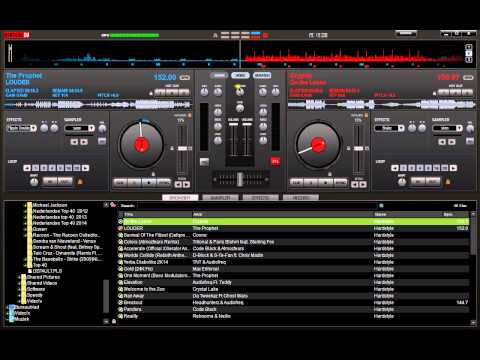Nudge left deck pitch bend minus arrow
This screenshot has width=480, height=360.
[x=178, y=184]
